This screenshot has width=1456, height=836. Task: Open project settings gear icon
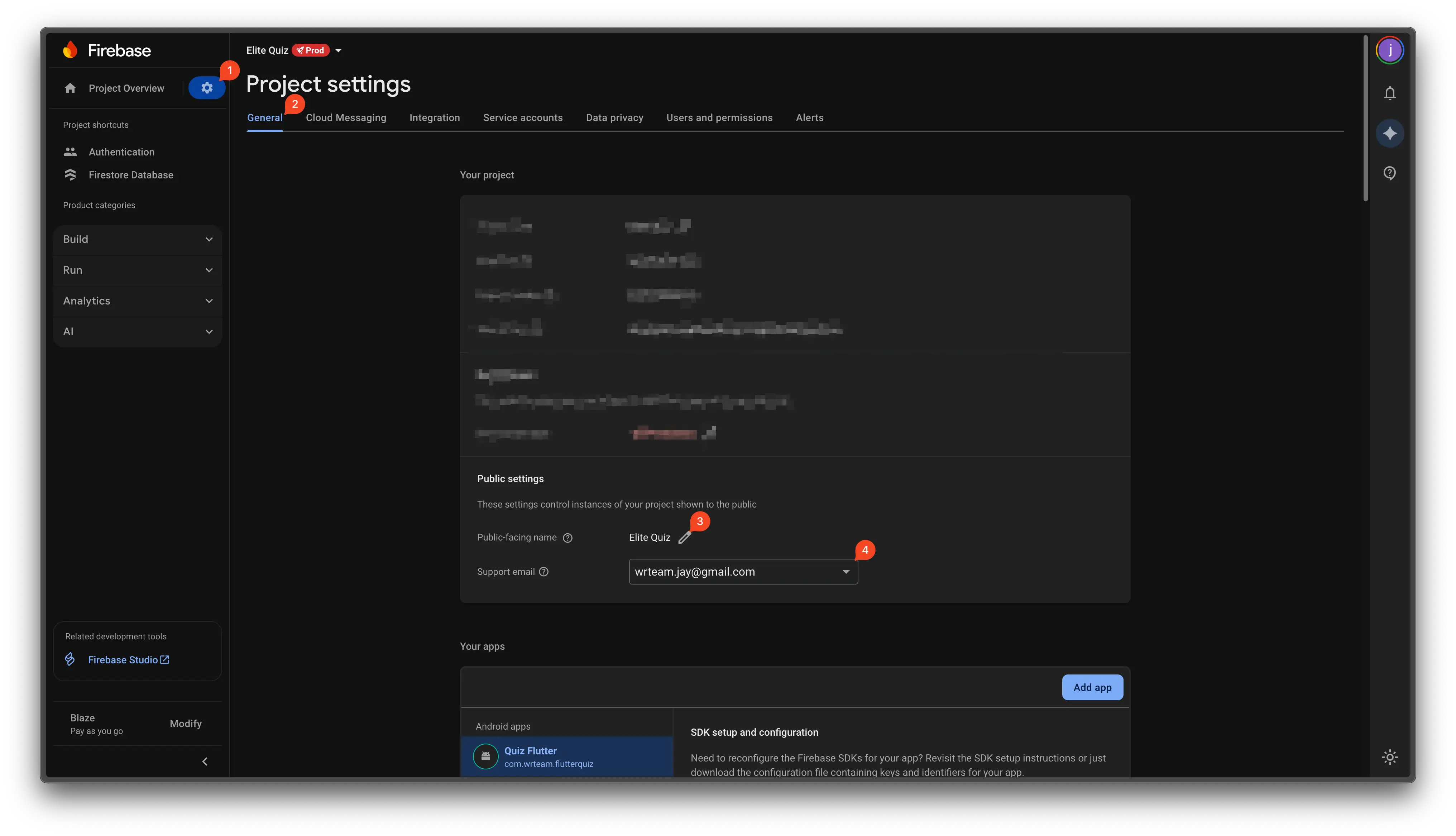[207, 88]
